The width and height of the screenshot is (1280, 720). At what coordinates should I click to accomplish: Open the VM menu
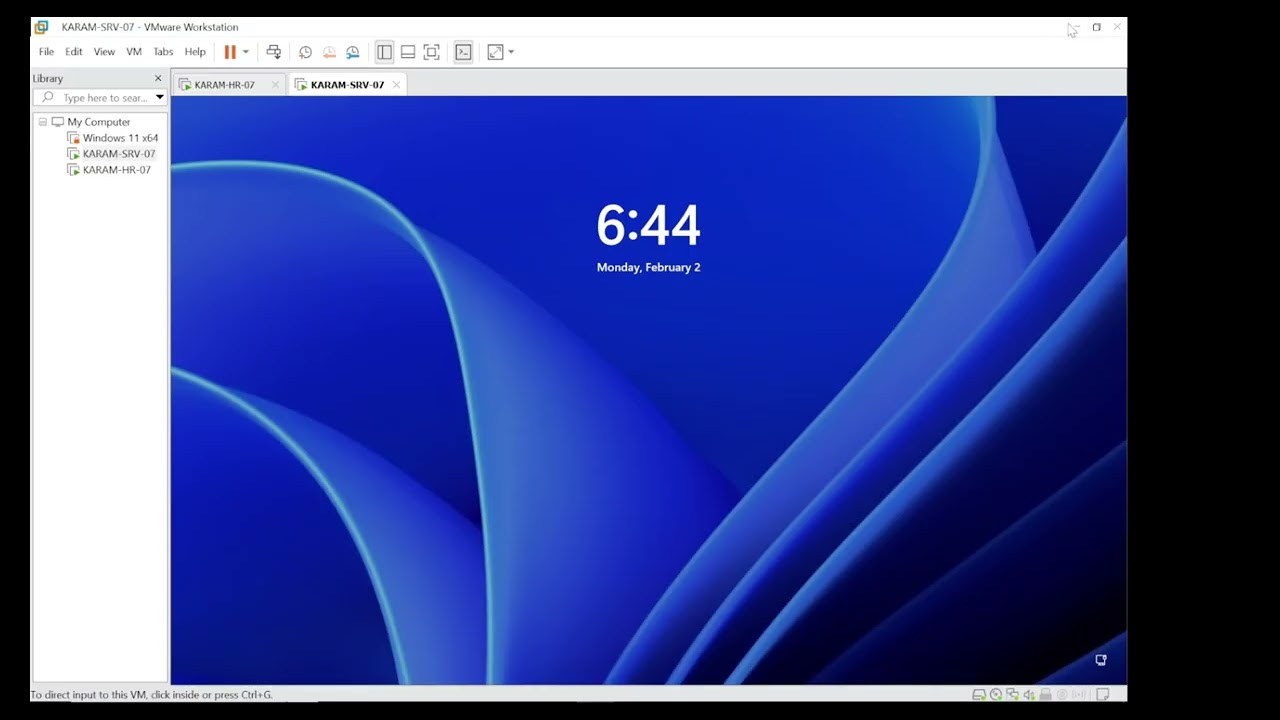click(x=134, y=52)
